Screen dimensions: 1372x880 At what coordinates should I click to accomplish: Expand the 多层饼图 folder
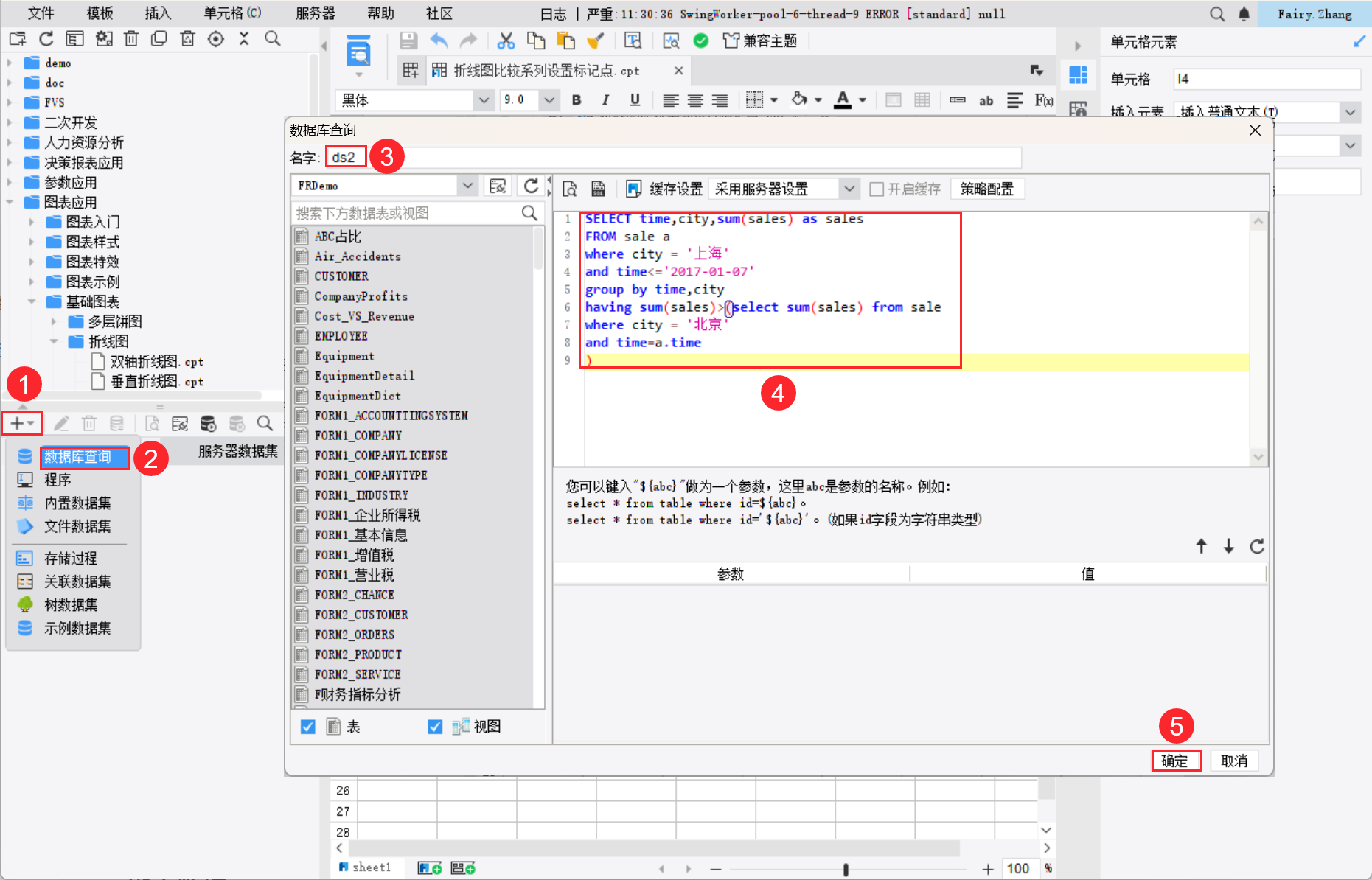coord(55,321)
